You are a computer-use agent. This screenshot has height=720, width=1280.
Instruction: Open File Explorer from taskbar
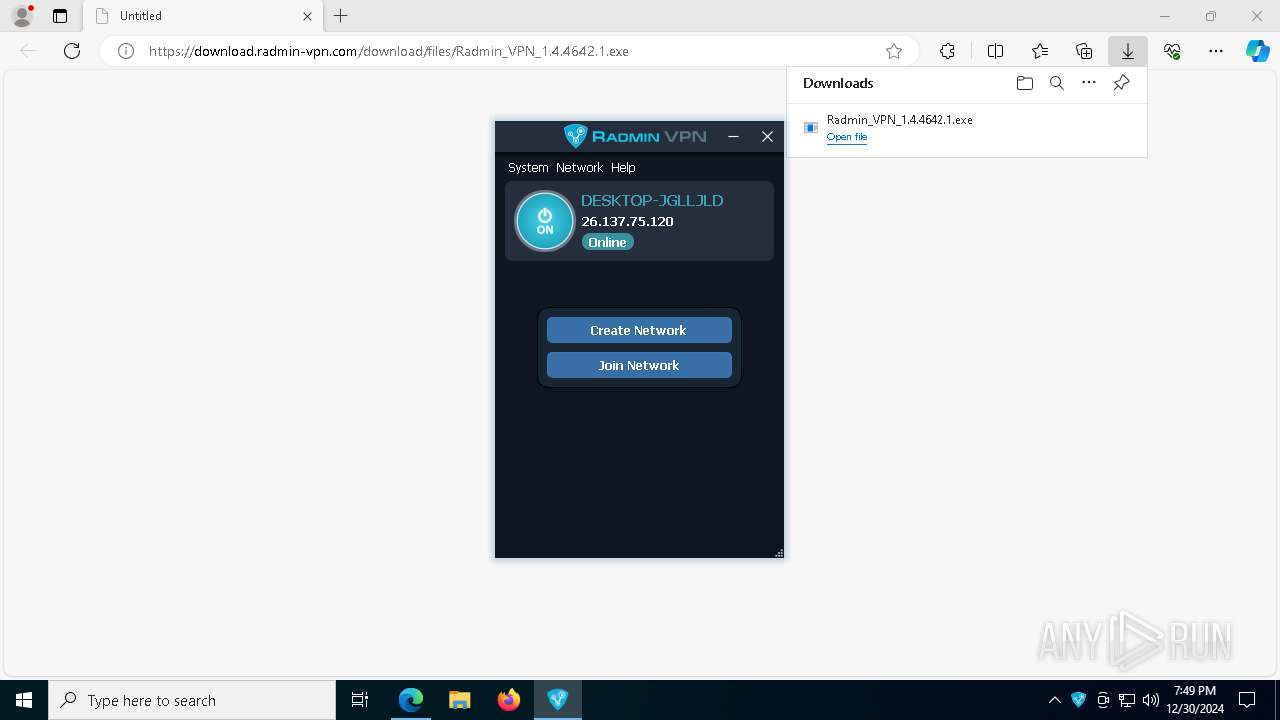coord(460,700)
